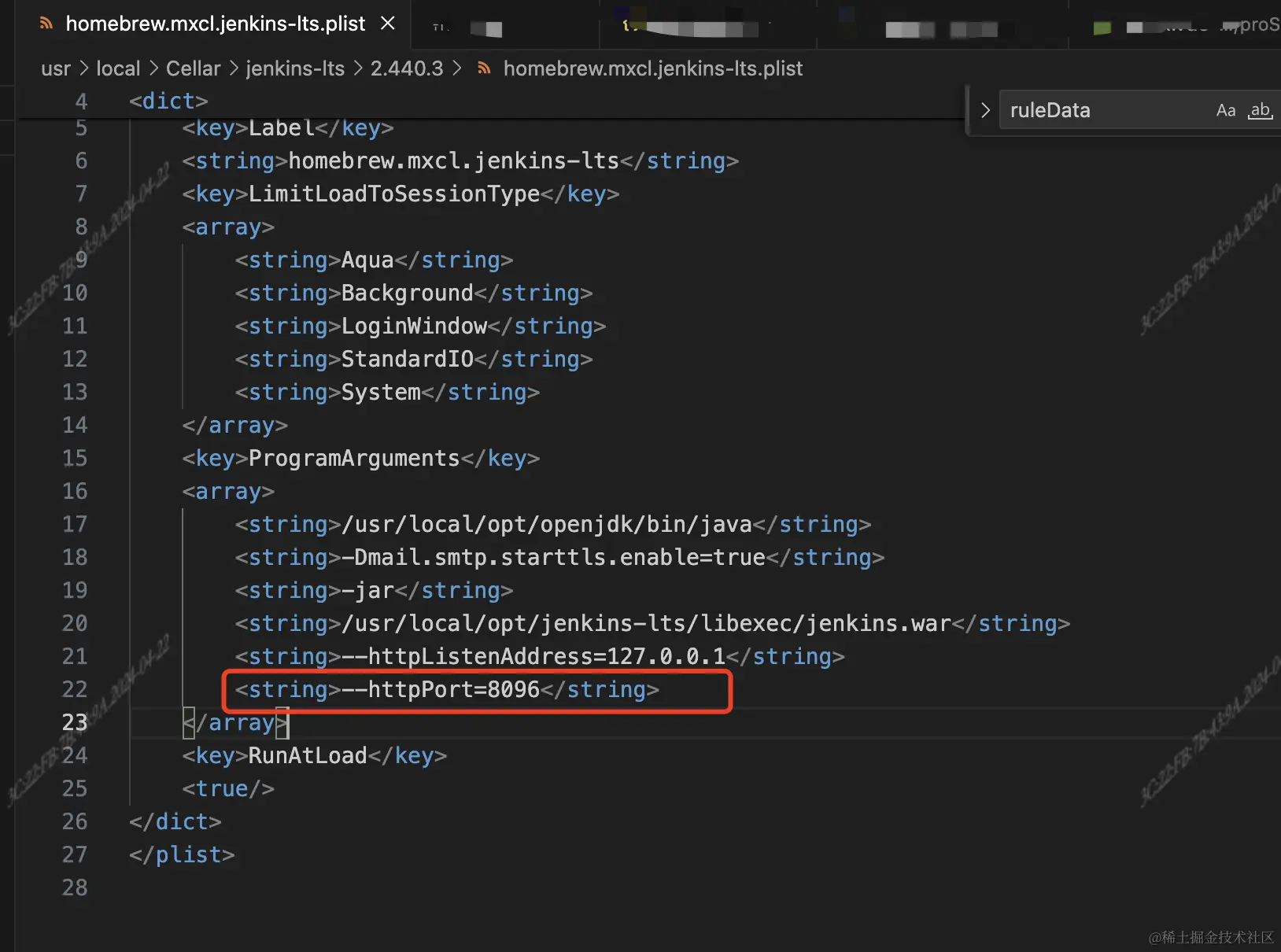
Task: Open the jenkins-lts breadcrumb folder
Action: coord(295,68)
